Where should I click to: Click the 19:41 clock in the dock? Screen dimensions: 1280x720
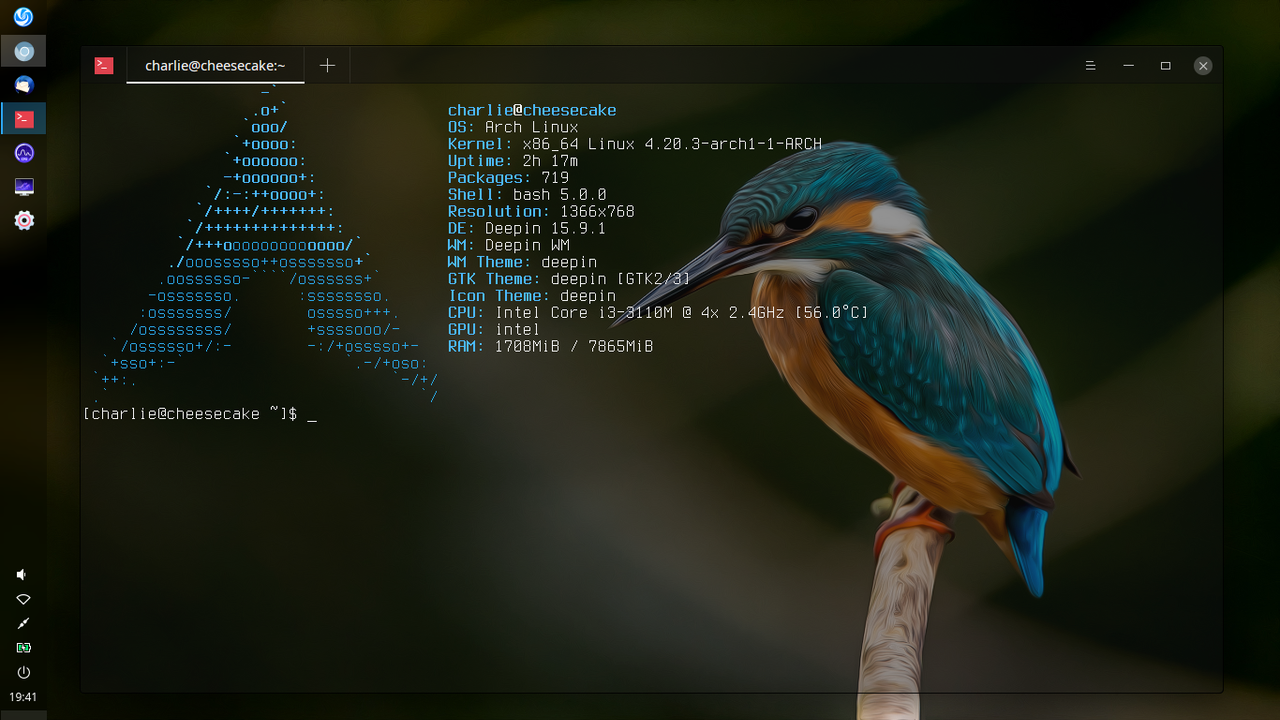(23, 697)
